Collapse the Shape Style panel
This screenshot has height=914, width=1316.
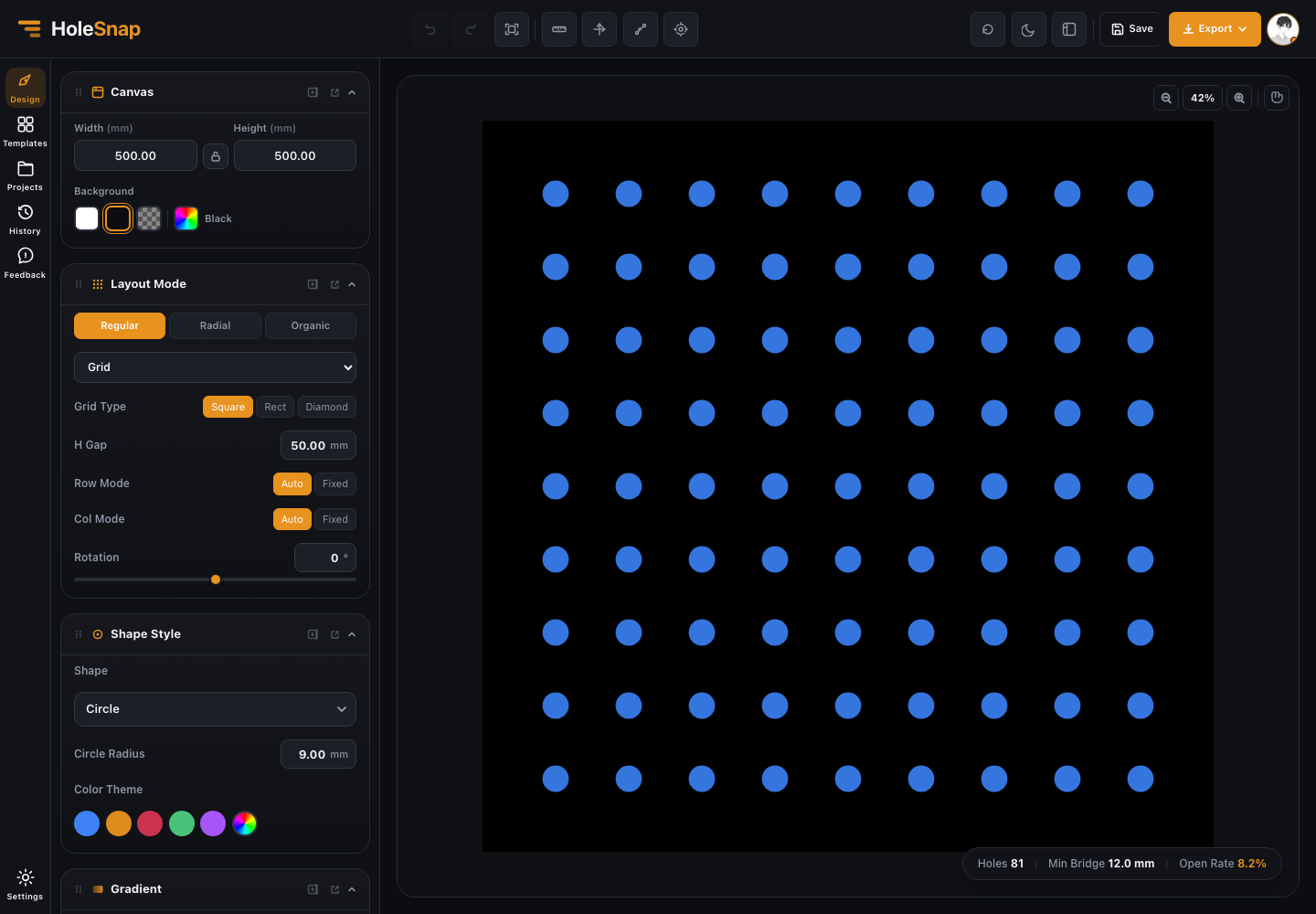(352, 634)
